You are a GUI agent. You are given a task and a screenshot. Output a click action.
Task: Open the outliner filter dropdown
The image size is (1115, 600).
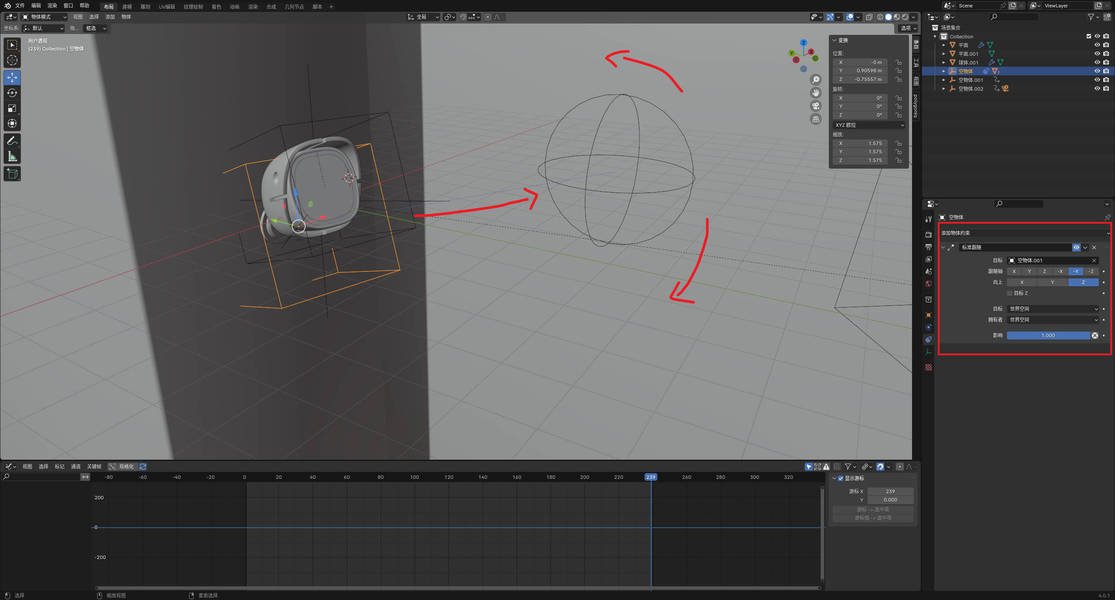(x=1094, y=16)
